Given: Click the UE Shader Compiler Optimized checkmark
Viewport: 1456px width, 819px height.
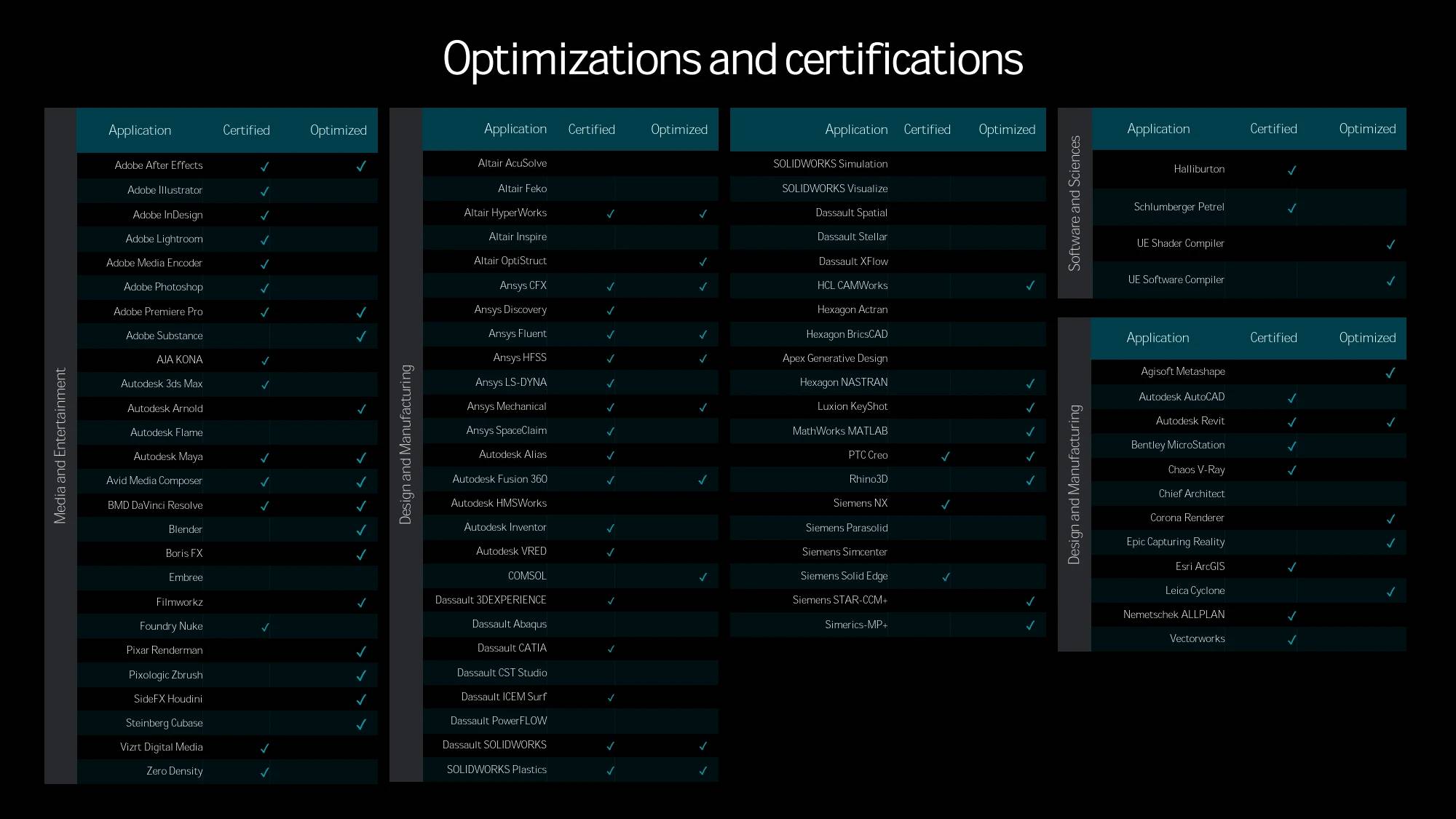Looking at the screenshot, I should pyautogui.click(x=1390, y=245).
